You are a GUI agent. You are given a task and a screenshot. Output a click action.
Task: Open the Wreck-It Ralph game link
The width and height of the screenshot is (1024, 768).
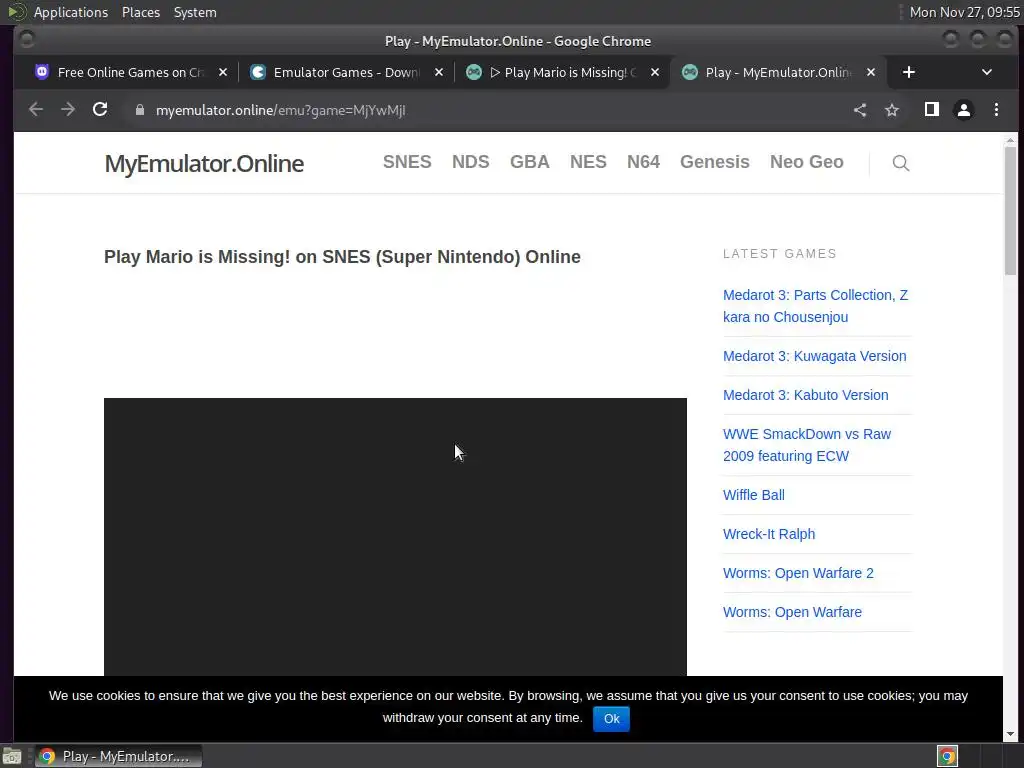(x=769, y=534)
